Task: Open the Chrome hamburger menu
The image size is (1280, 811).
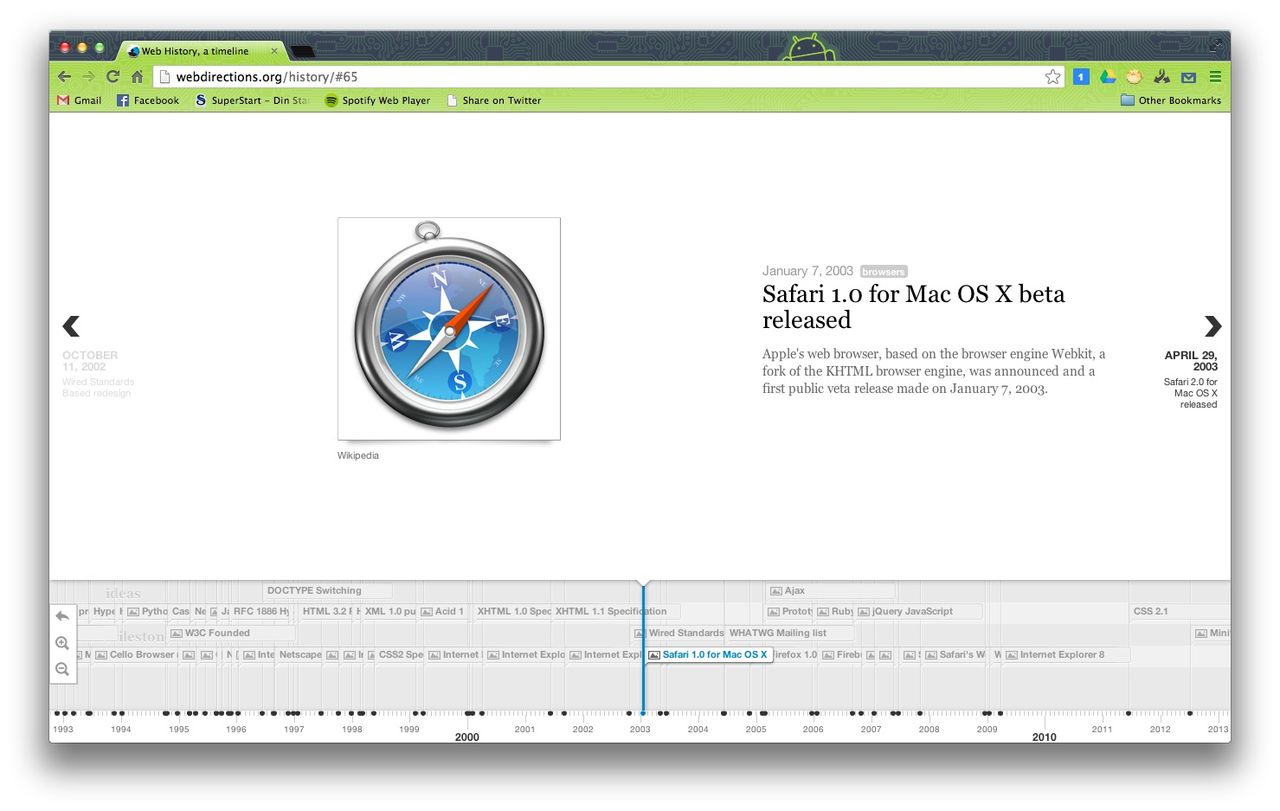Action: point(1215,77)
